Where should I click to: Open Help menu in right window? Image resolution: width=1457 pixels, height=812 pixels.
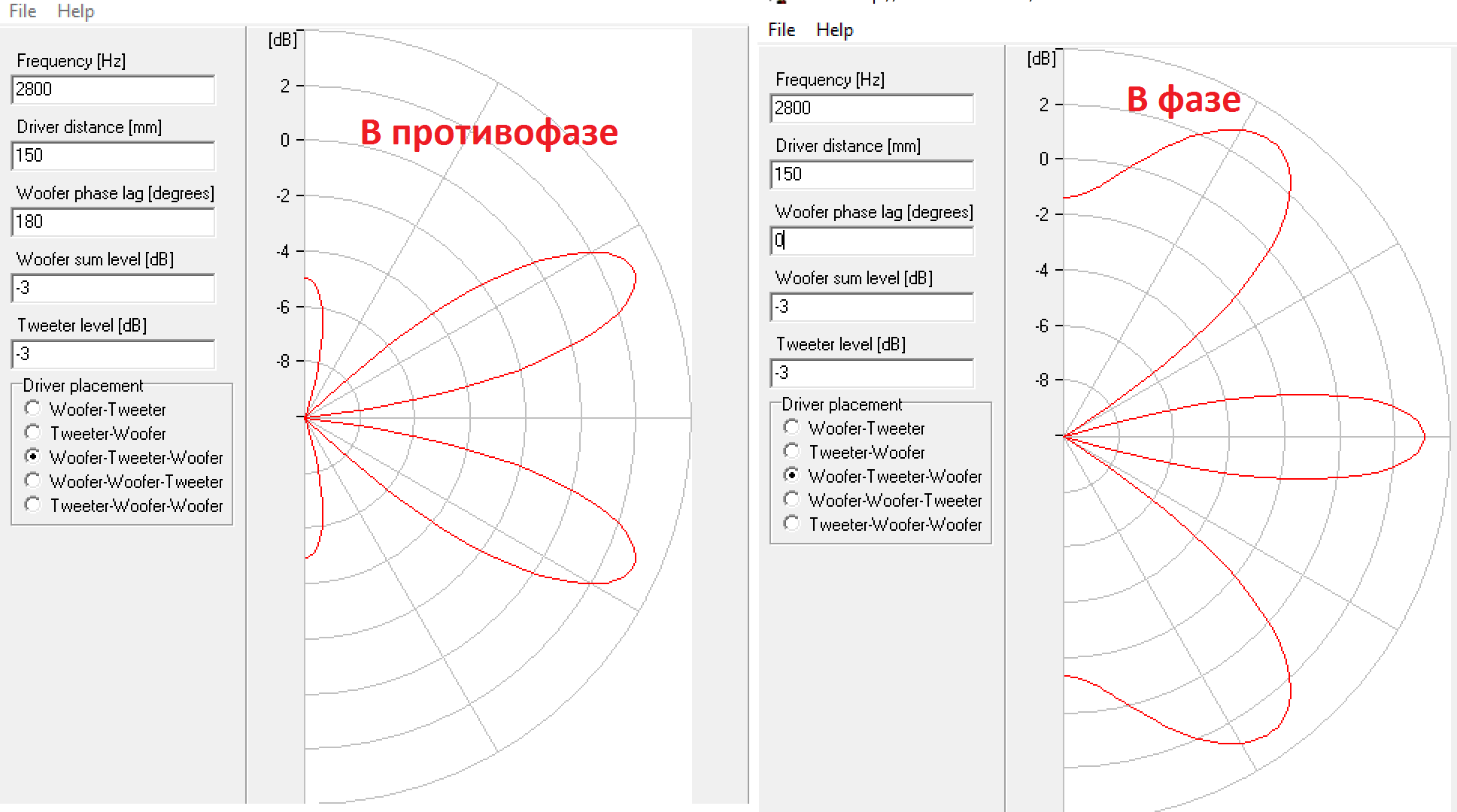(x=834, y=30)
